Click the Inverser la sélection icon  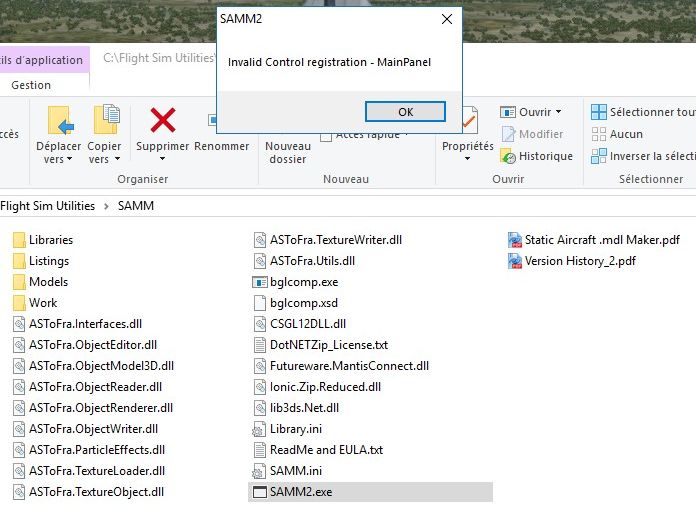[x=599, y=156]
